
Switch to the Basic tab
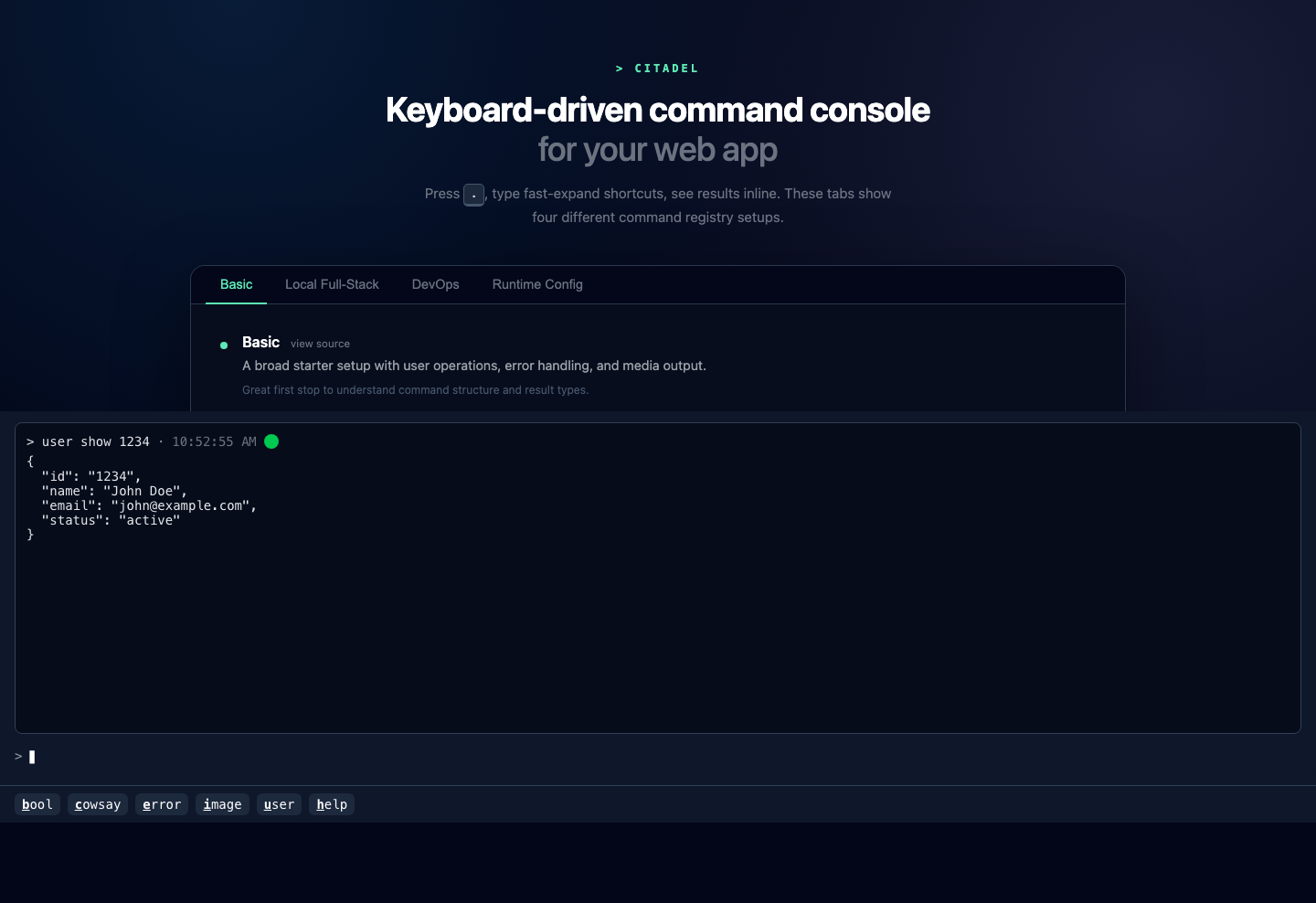(x=236, y=284)
